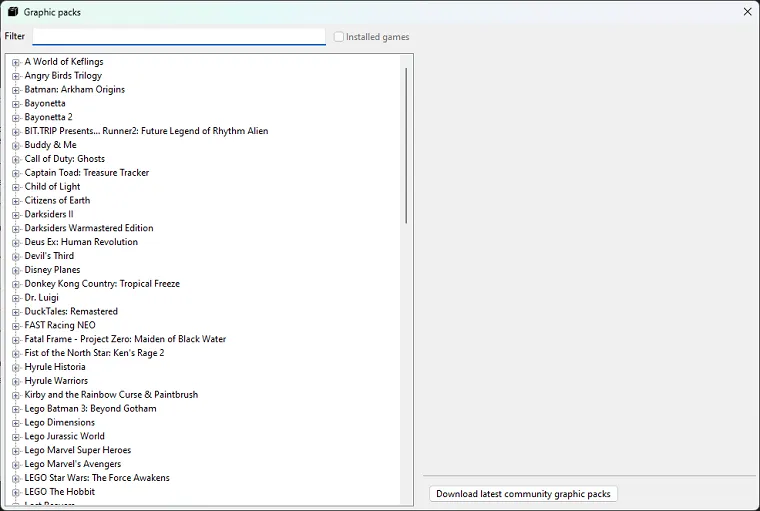Click the Graphic packs window title icon
The height and width of the screenshot is (511, 760).
13,12
